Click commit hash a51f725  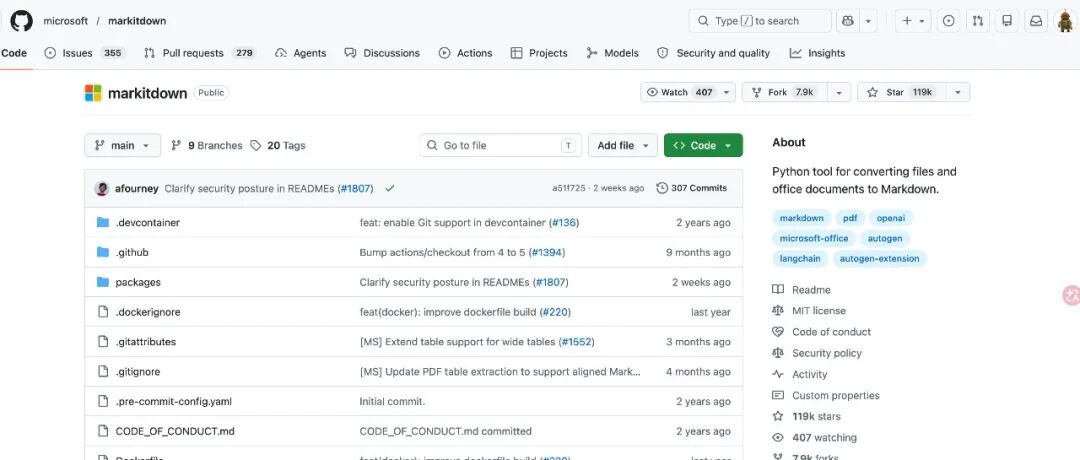pos(569,188)
